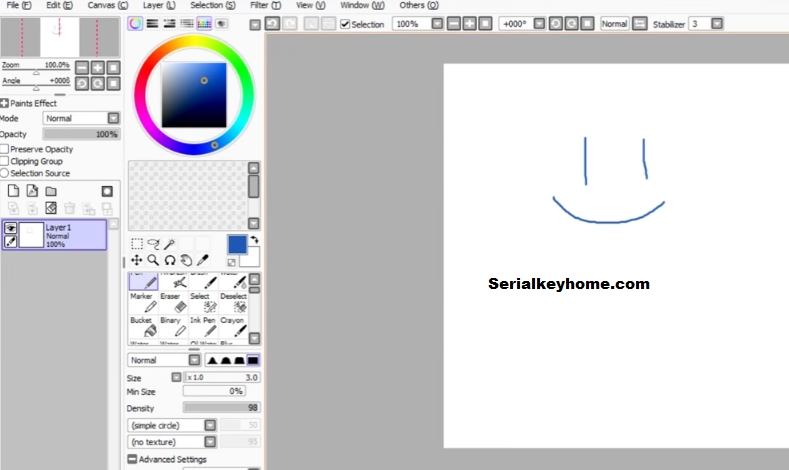
Task: Toggle the Selection checkbox in toolbar
Action: (x=345, y=24)
